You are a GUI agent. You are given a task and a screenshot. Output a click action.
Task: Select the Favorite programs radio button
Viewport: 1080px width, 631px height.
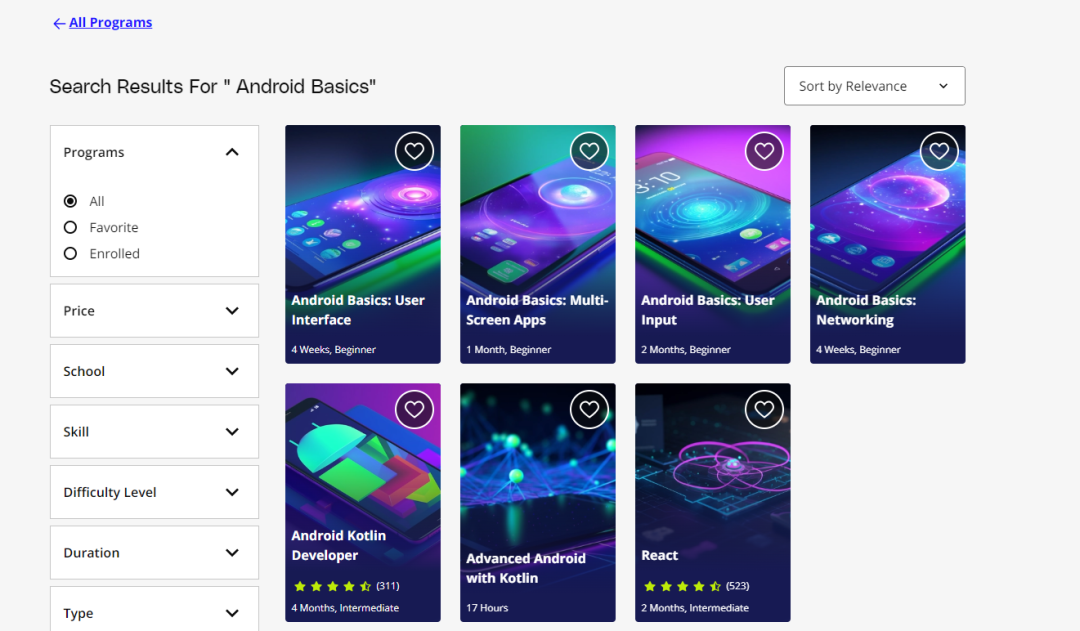[70, 227]
